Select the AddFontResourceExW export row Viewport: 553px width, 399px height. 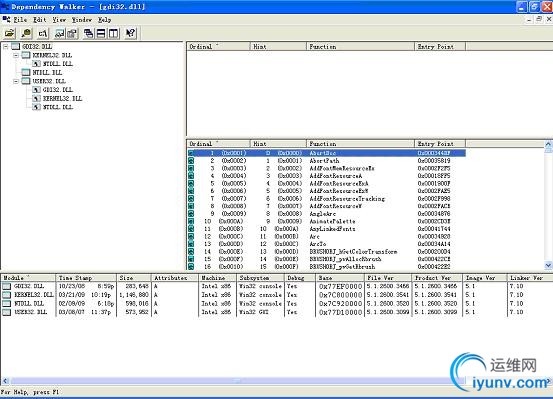tap(327, 191)
